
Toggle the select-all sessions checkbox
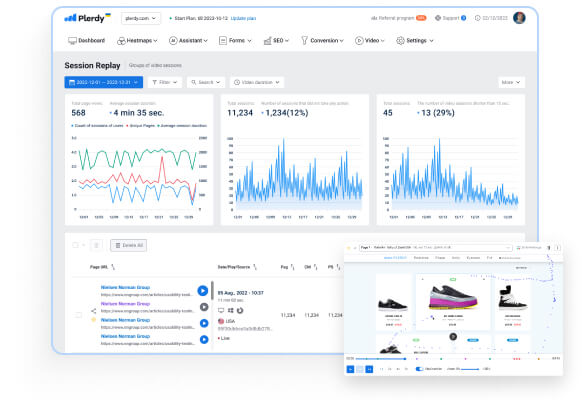[75, 245]
